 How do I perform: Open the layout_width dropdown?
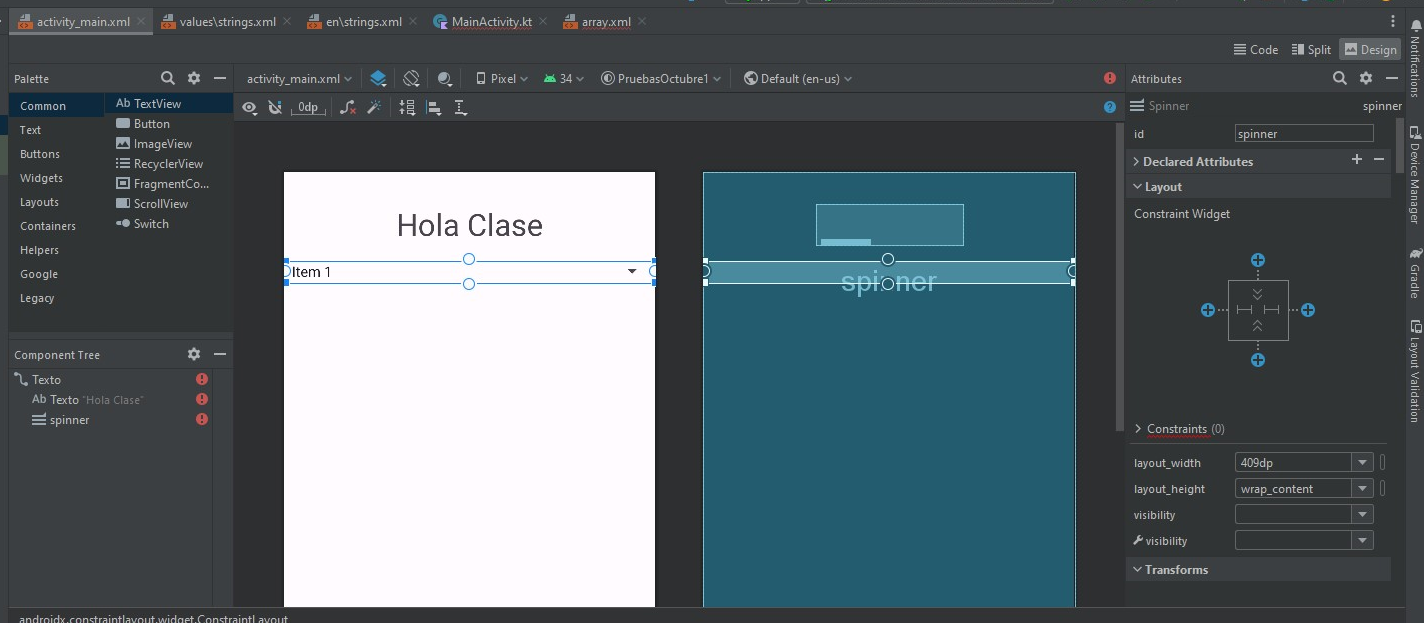(x=1361, y=463)
